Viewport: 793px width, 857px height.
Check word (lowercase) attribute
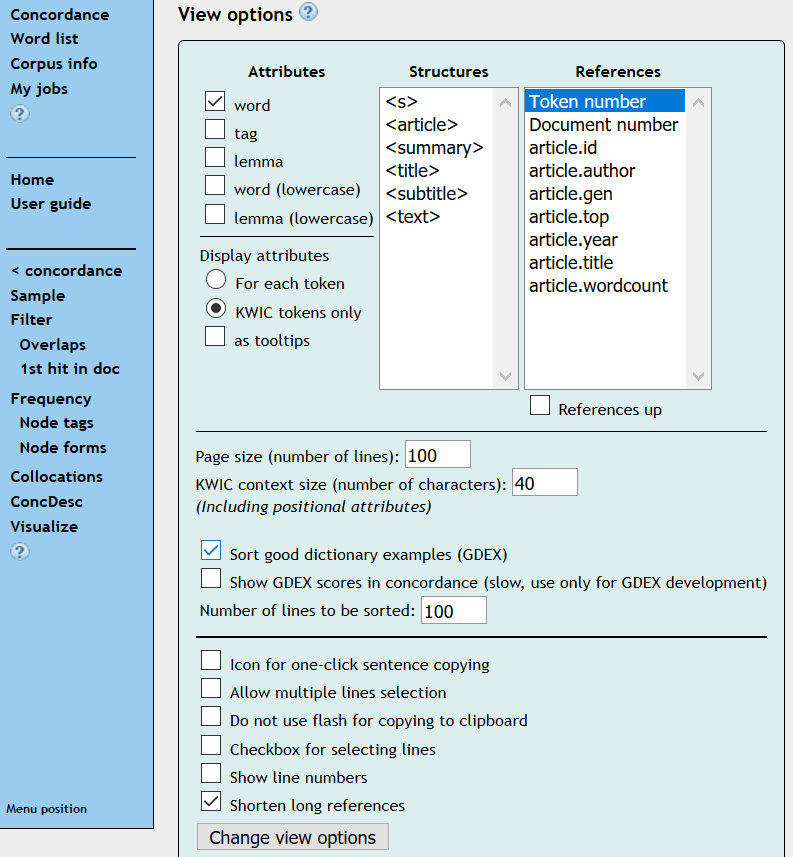click(215, 185)
